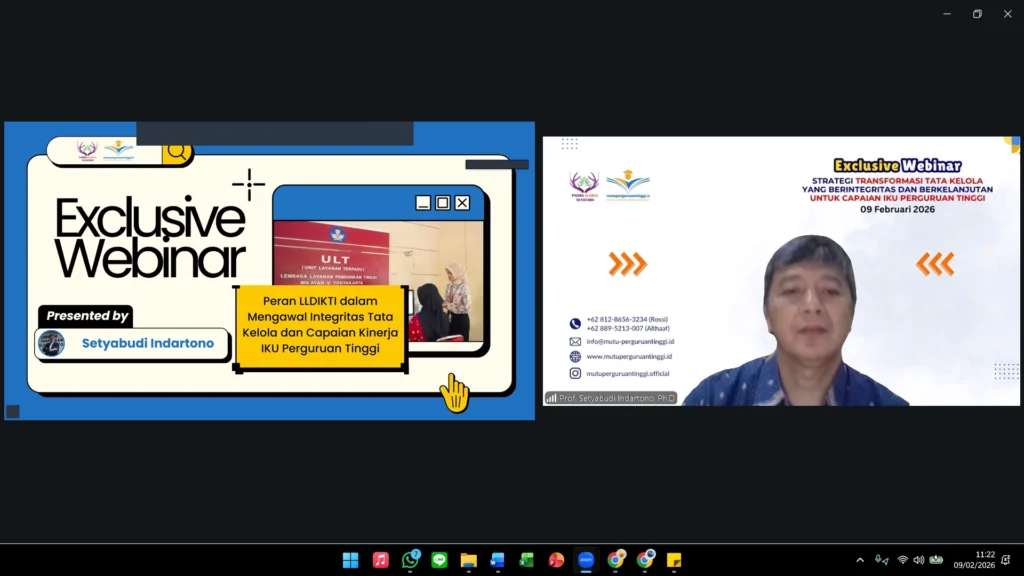Click the speaker volume icon
Image resolution: width=1024 pixels, height=576 pixels.
pos(919,560)
